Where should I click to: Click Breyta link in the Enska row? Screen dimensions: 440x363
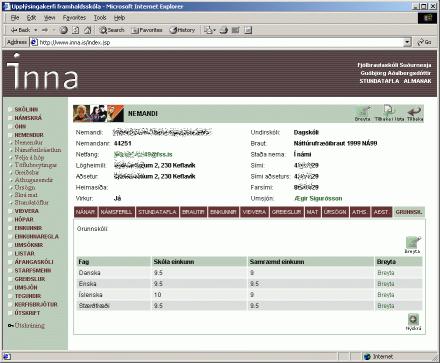pyautogui.click(x=386, y=284)
